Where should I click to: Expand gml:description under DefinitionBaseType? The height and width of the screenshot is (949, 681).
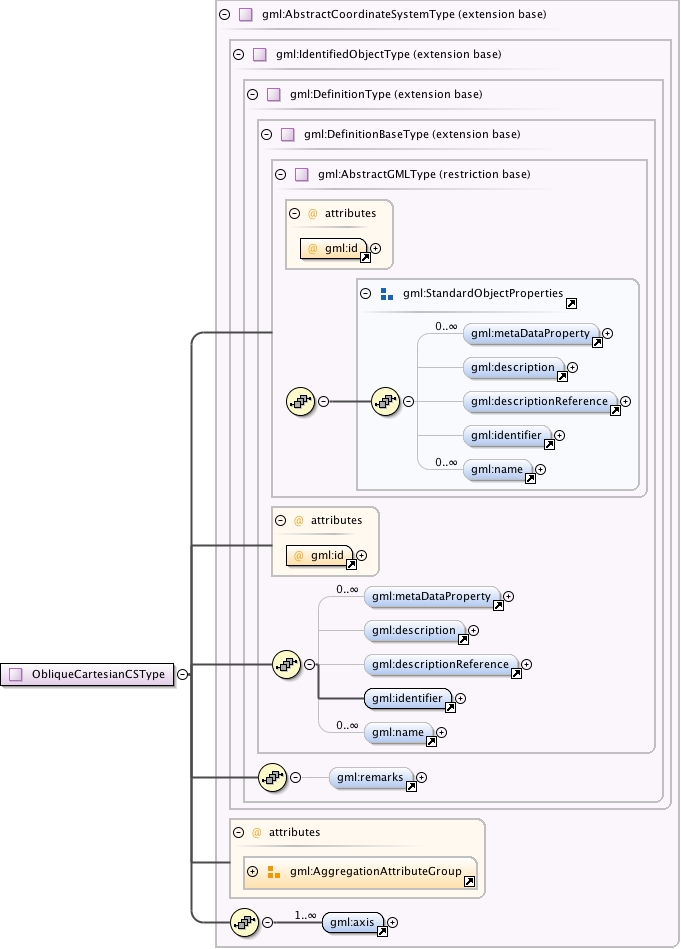(473, 630)
